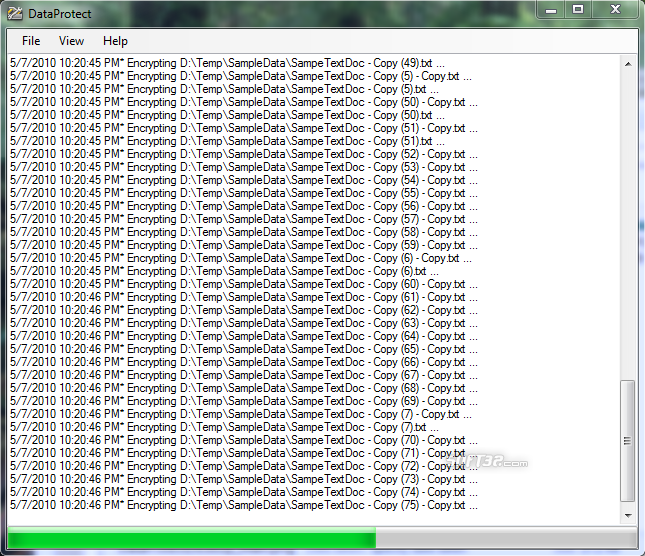Select log line for Copy (74) - Copy.txt
Screen dimensions: 645x556
(x=244, y=493)
